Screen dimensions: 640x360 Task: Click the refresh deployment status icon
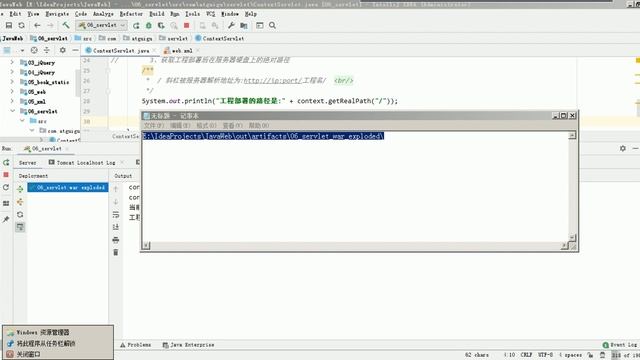coord(20,214)
